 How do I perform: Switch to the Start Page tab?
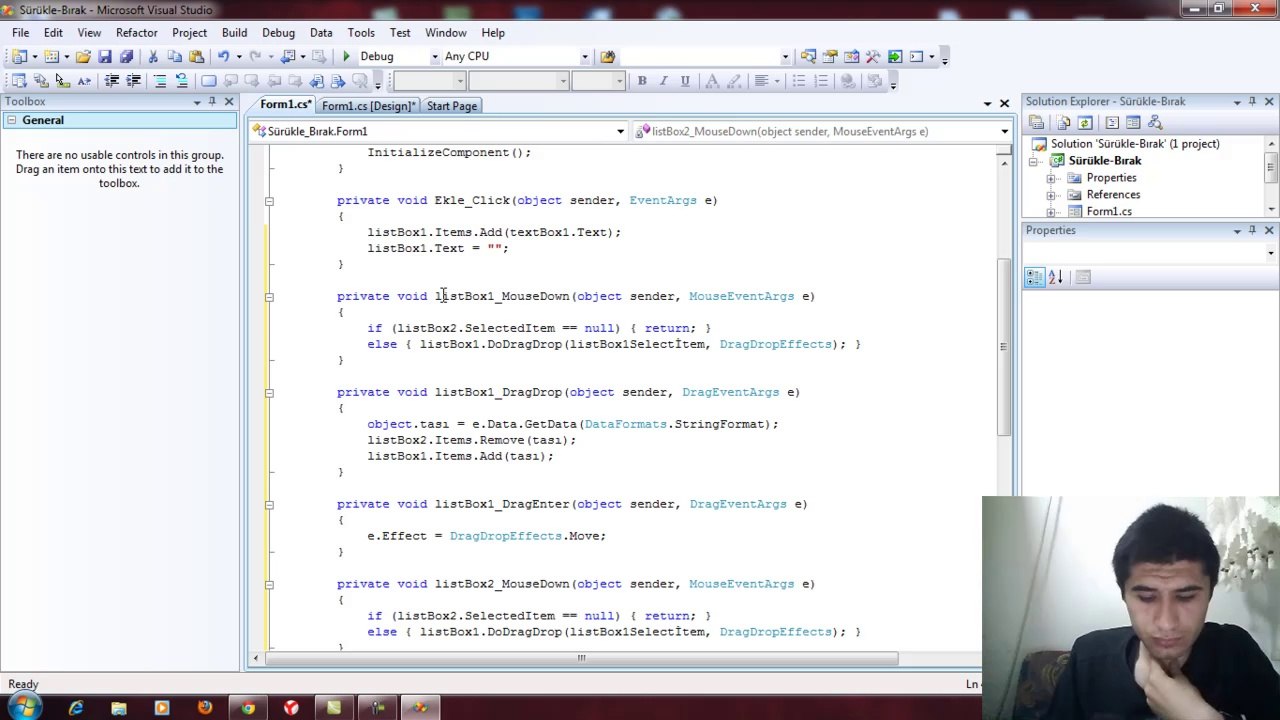(x=452, y=106)
